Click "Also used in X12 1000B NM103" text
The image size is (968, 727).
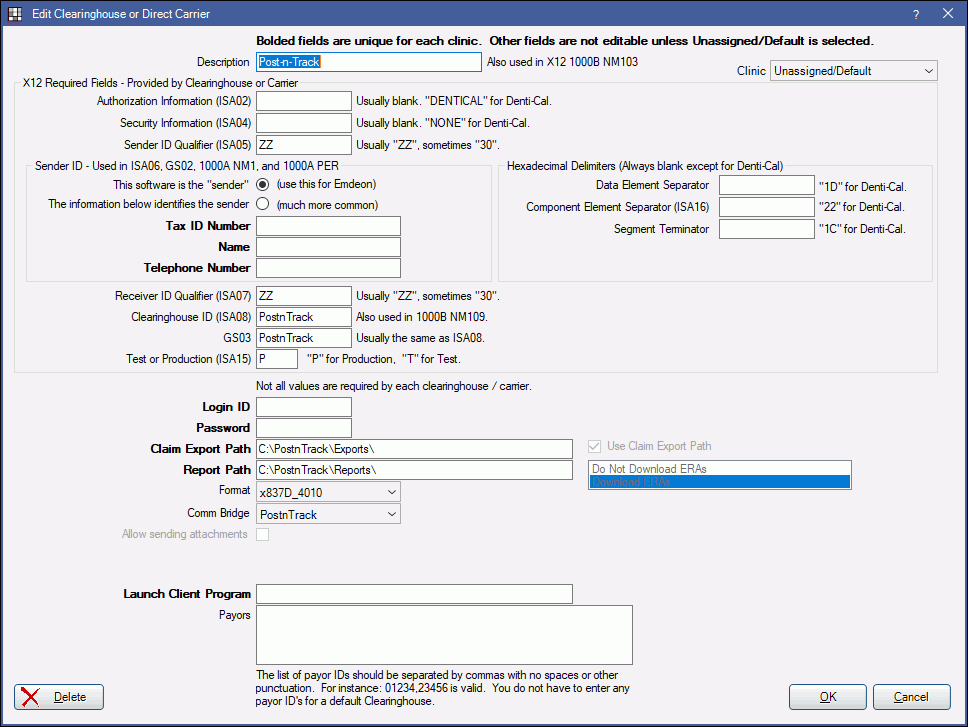coord(562,62)
